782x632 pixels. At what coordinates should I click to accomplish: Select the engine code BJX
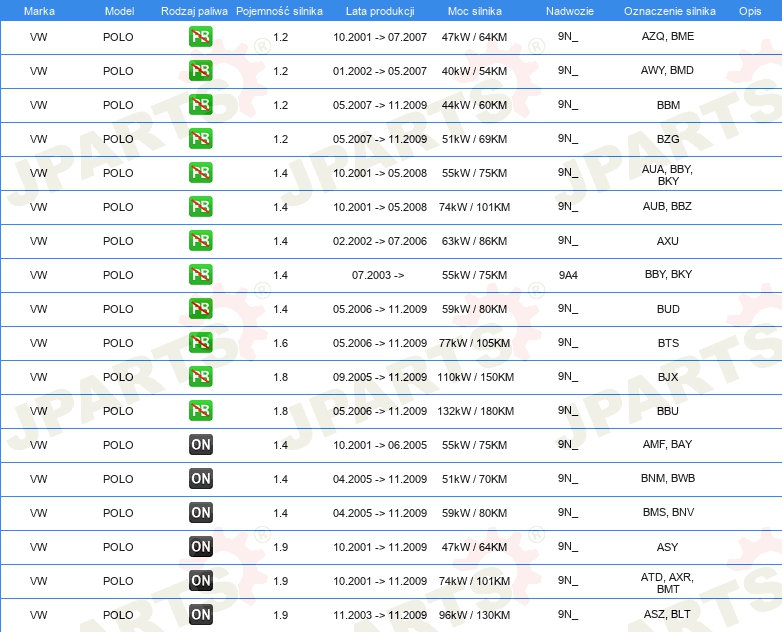coord(668,377)
